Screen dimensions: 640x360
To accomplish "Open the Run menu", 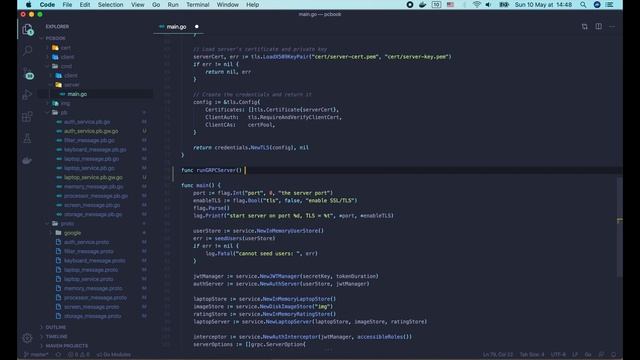I will coord(173,4).
